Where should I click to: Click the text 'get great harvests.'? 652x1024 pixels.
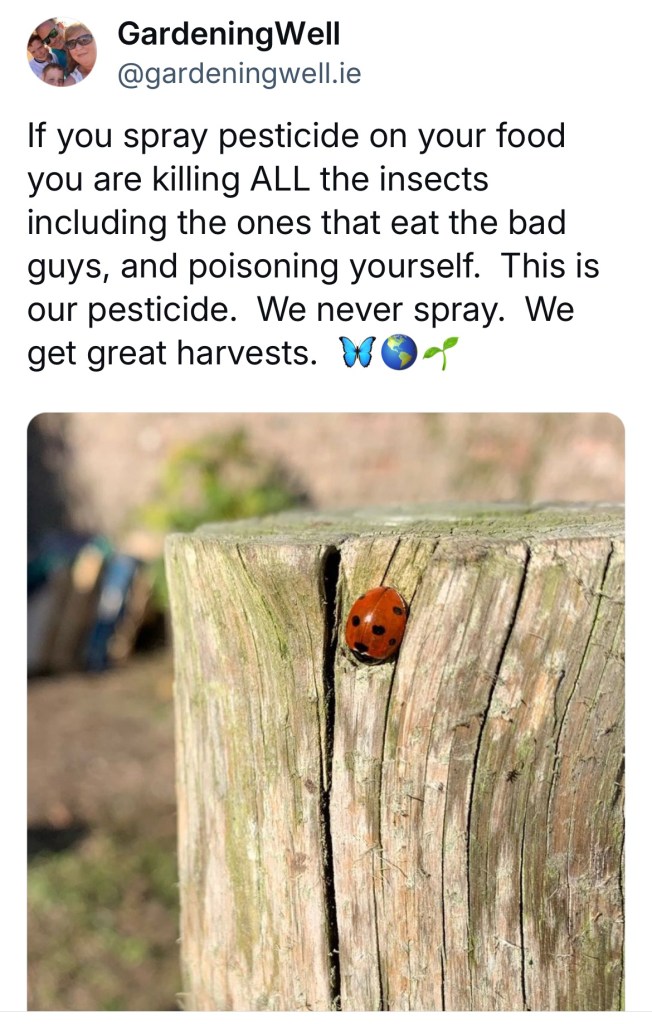[x=172, y=353]
